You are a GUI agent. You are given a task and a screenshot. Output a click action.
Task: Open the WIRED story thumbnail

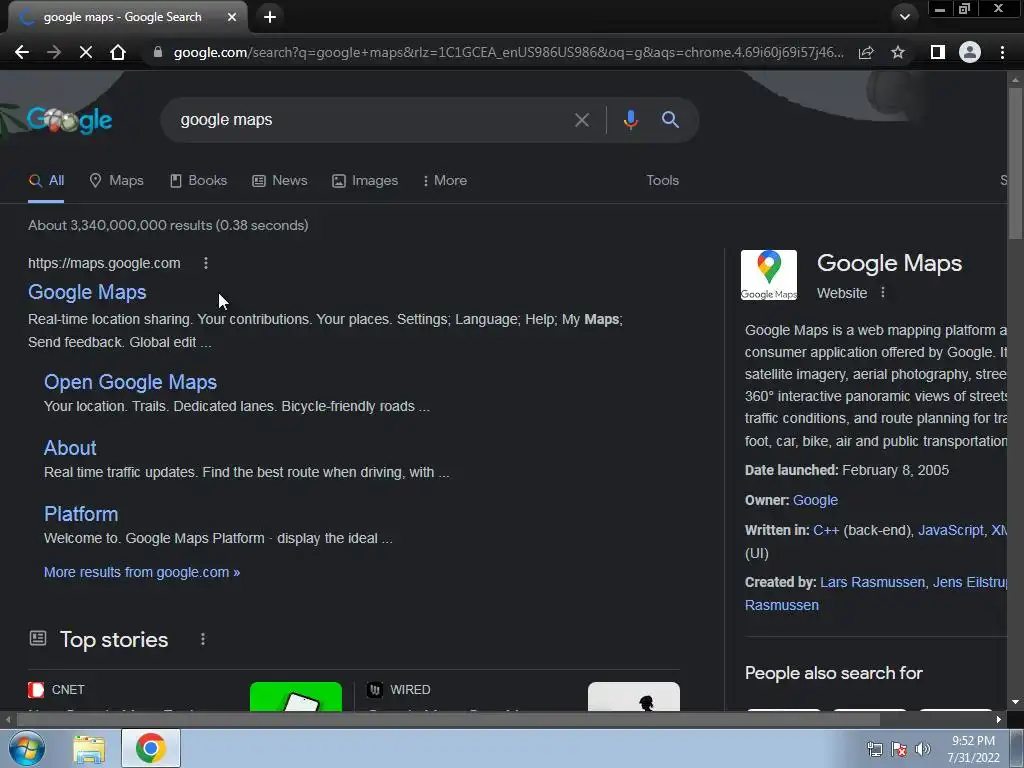[633, 697]
